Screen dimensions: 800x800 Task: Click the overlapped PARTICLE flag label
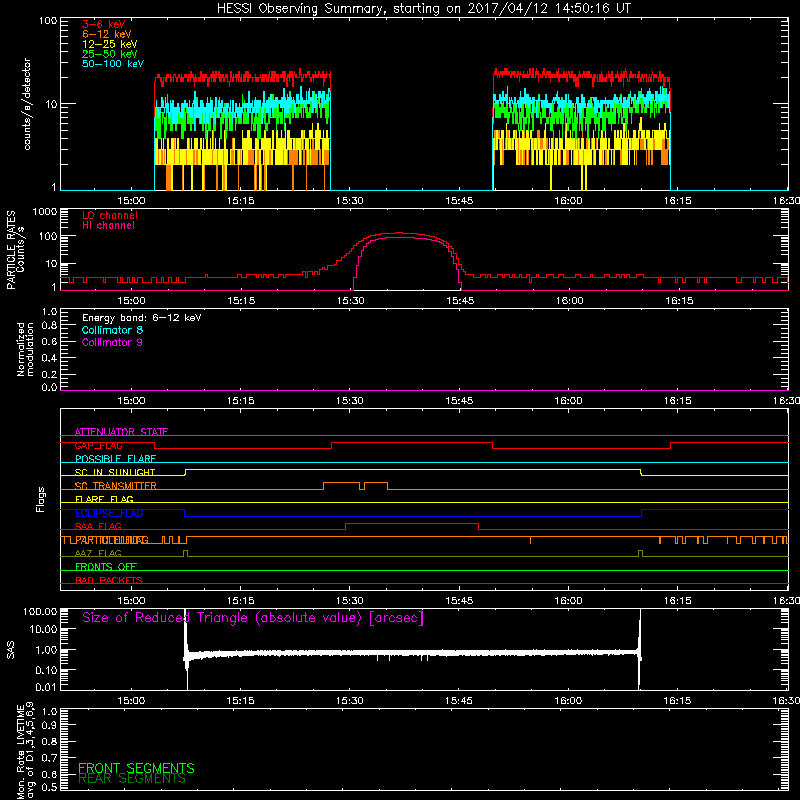112,540
